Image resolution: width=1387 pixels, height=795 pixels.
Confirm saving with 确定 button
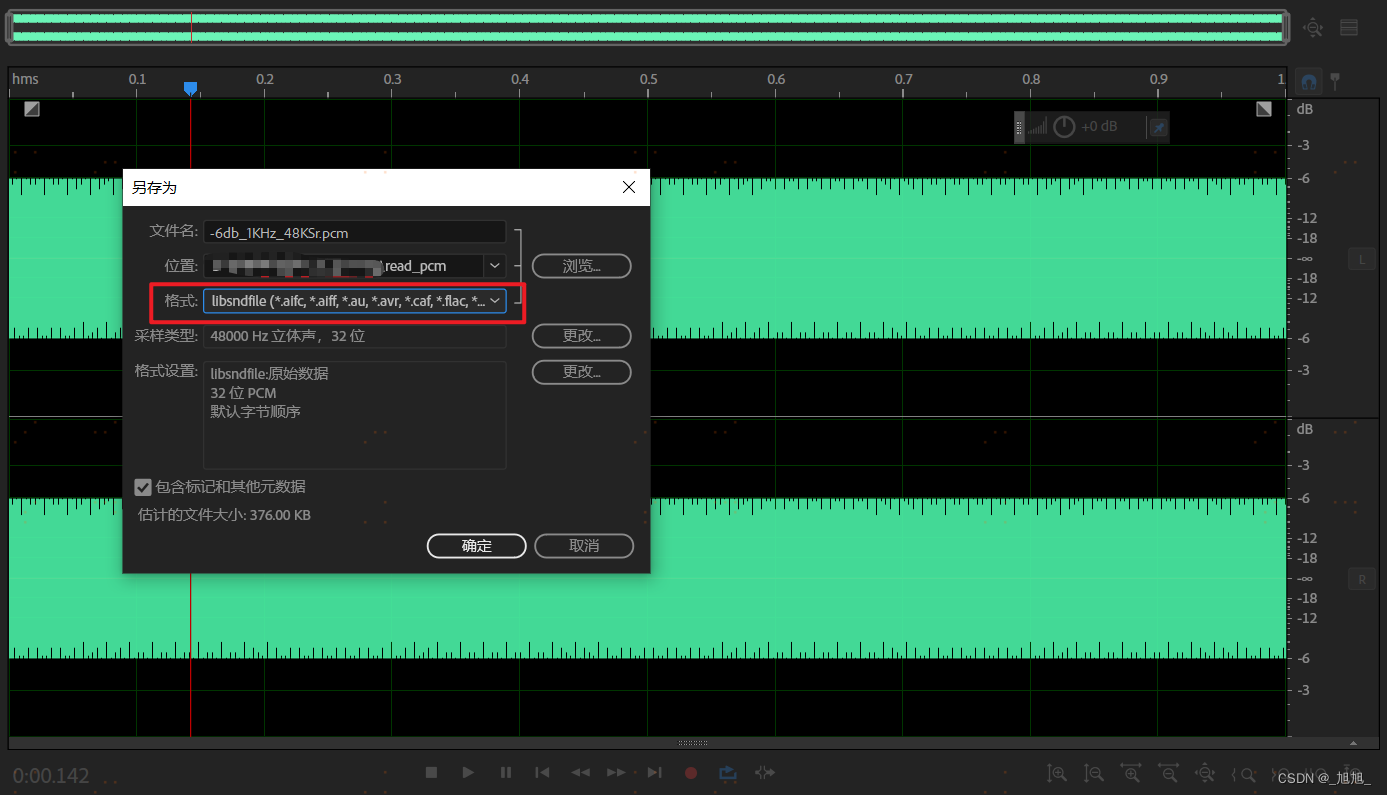[477, 546]
